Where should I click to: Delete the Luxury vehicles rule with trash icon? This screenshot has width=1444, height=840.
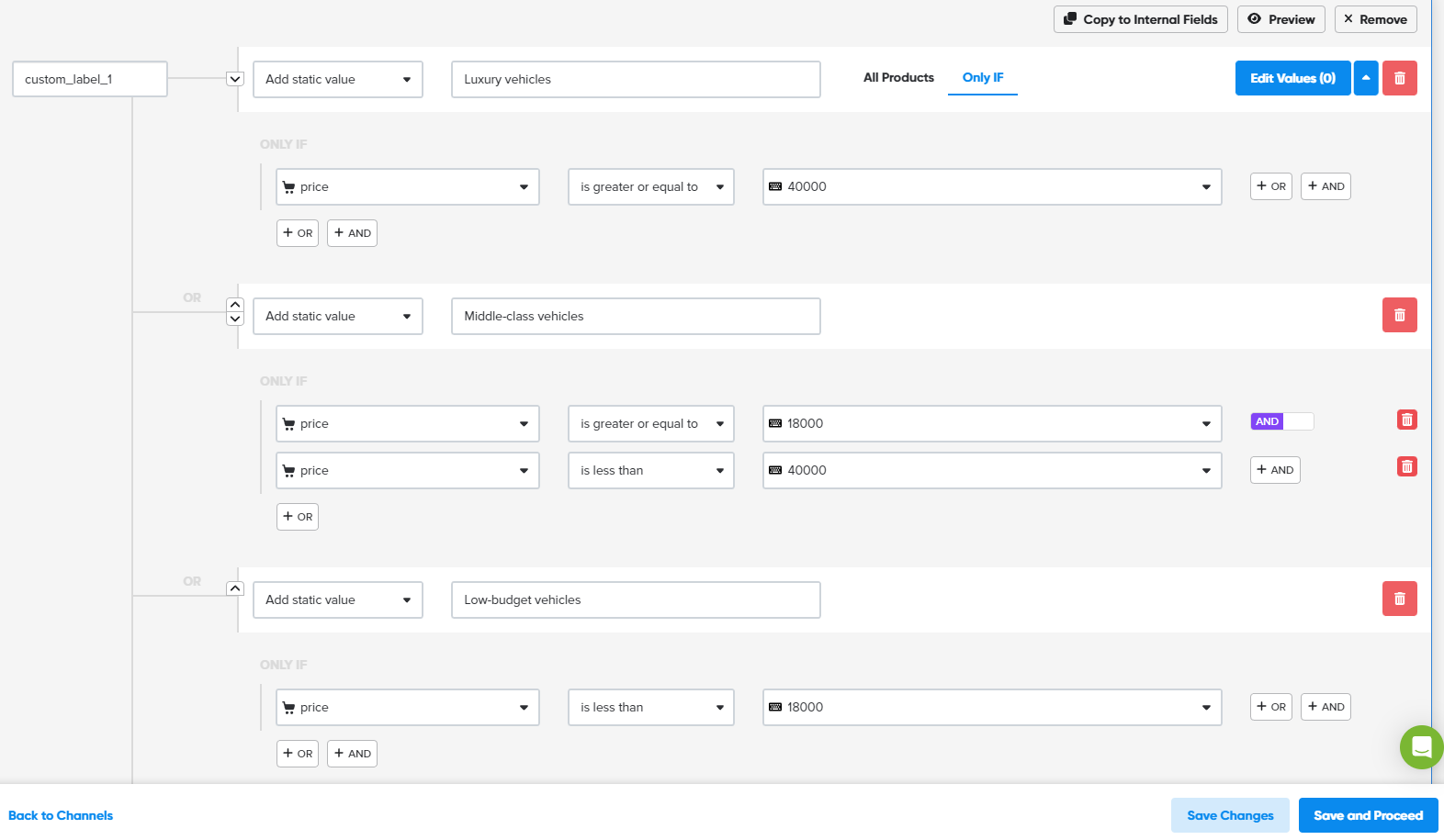(1399, 78)
